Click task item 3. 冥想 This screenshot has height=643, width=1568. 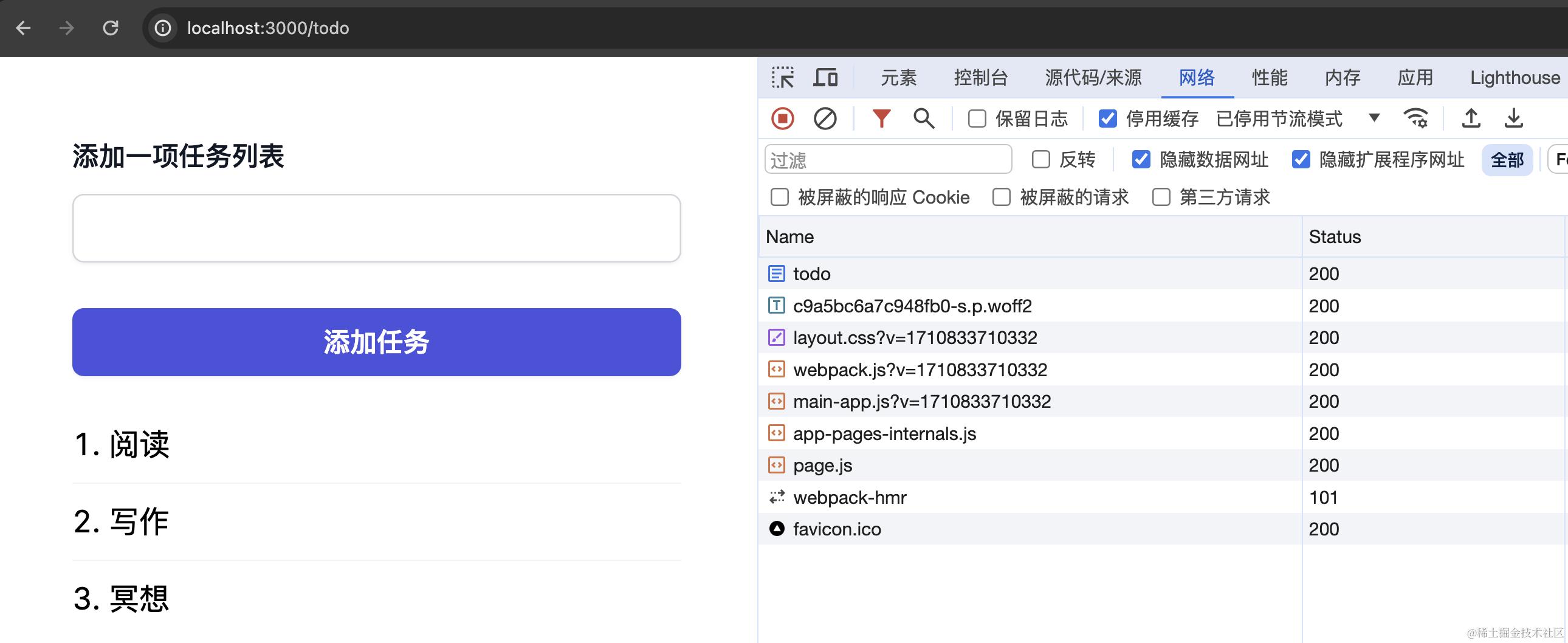pyautogui.click(x=121, y=598)
